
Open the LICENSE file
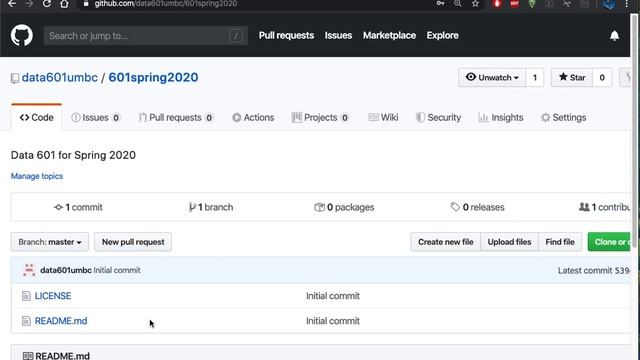click(53, 296)
